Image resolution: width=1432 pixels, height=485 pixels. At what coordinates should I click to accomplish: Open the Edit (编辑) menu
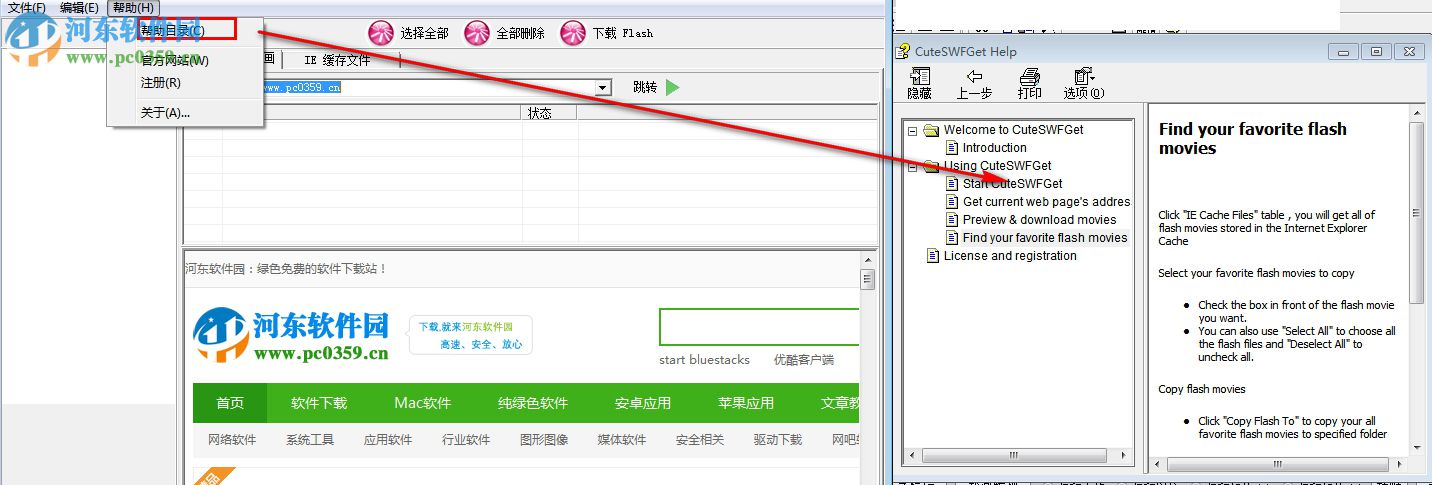(79, 7)
